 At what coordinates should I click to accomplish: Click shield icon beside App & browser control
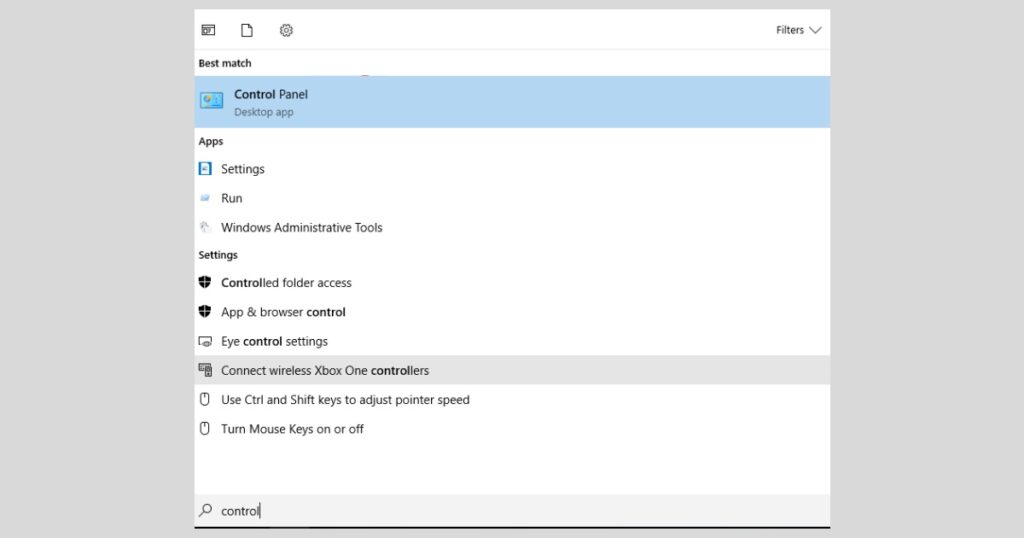tap(205, 312)
